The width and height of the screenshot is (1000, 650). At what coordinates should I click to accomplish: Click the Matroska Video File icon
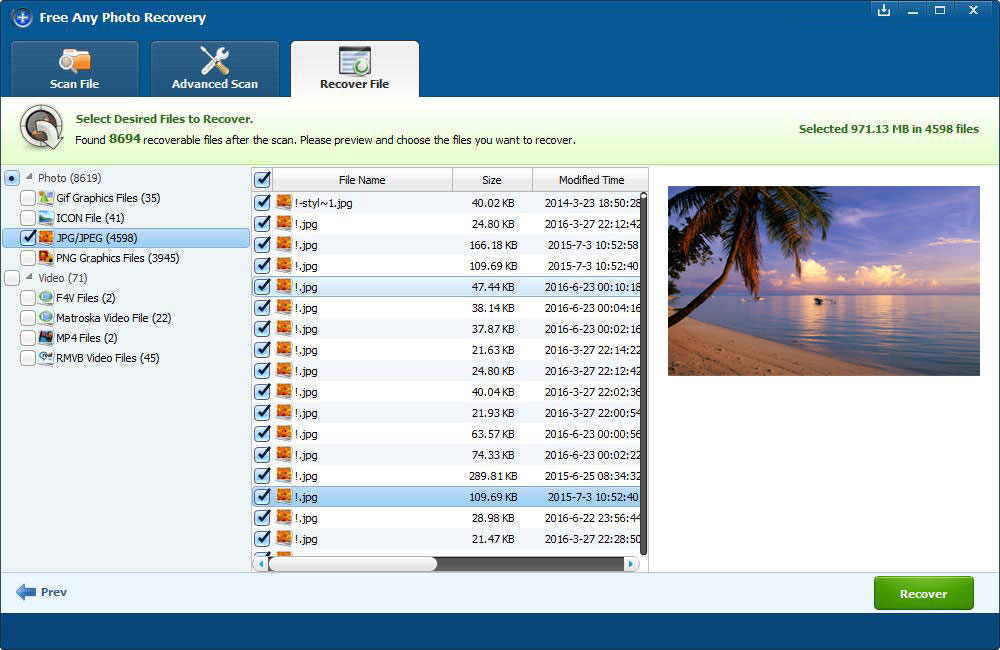46,318
